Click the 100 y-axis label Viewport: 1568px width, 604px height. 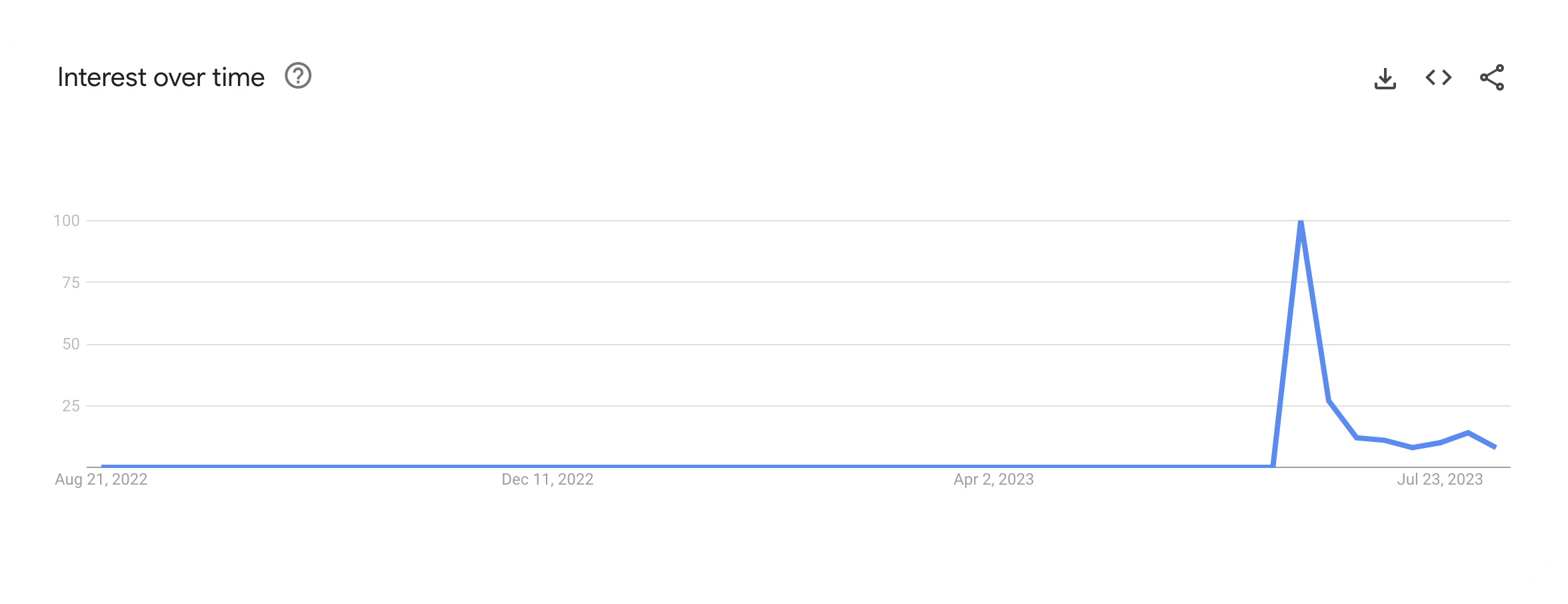[67, 221]
